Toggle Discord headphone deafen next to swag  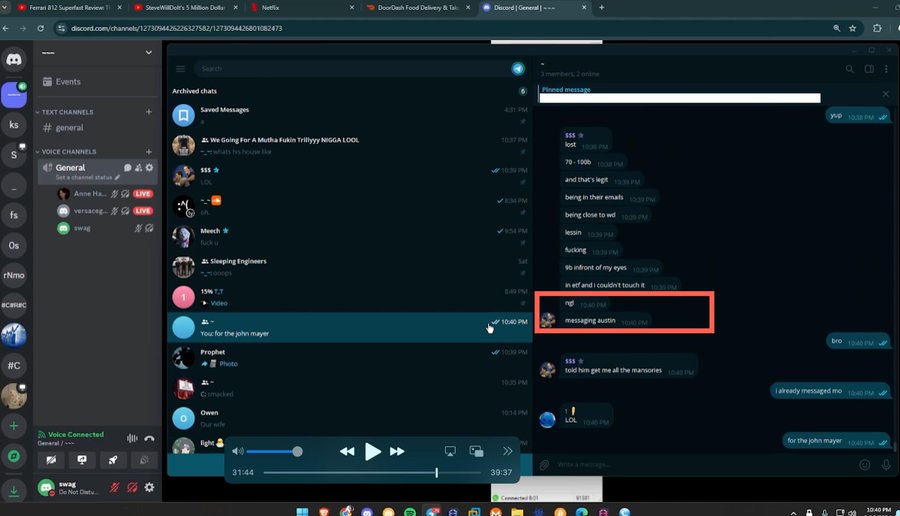click(132, 487)
